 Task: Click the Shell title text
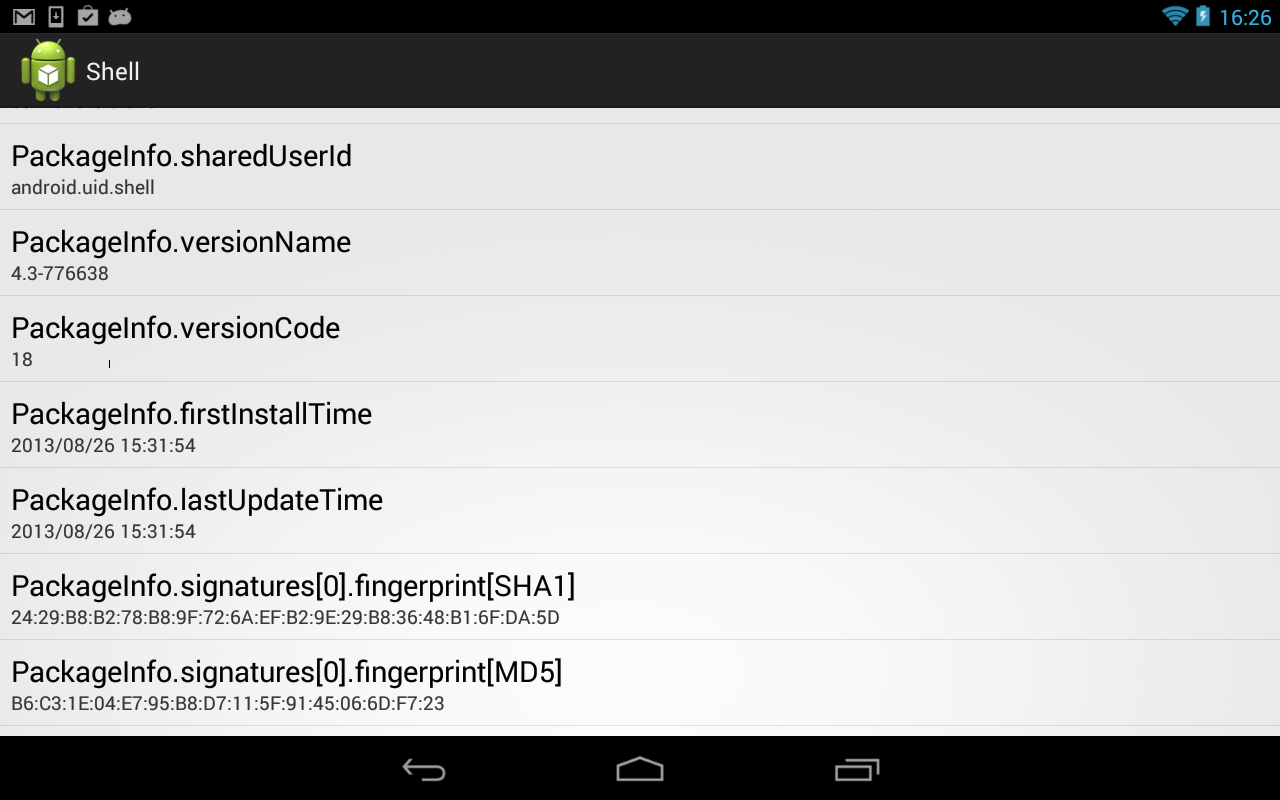[113, 71]
